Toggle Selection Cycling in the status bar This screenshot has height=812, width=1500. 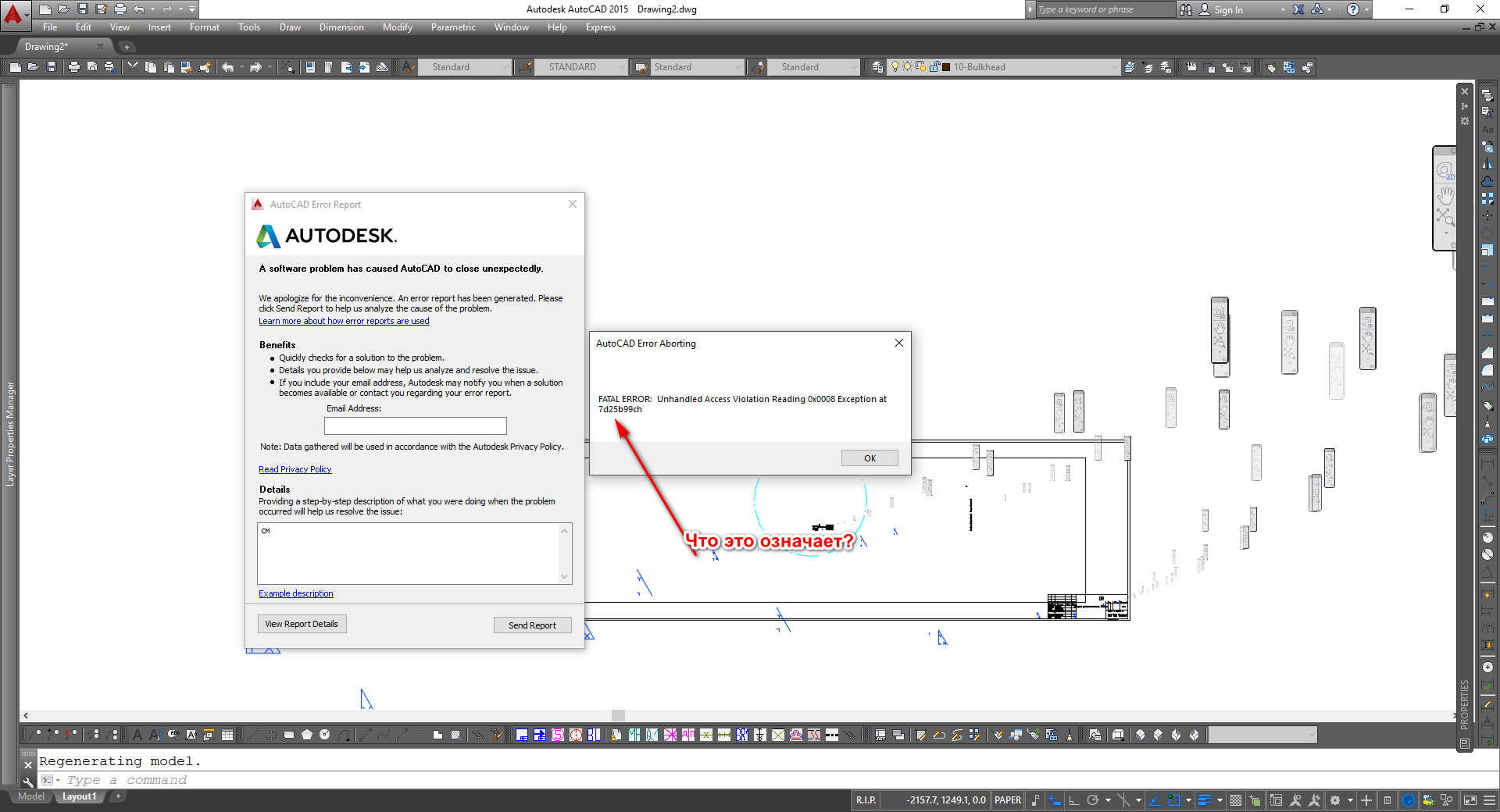click(x=1255, y=800)
